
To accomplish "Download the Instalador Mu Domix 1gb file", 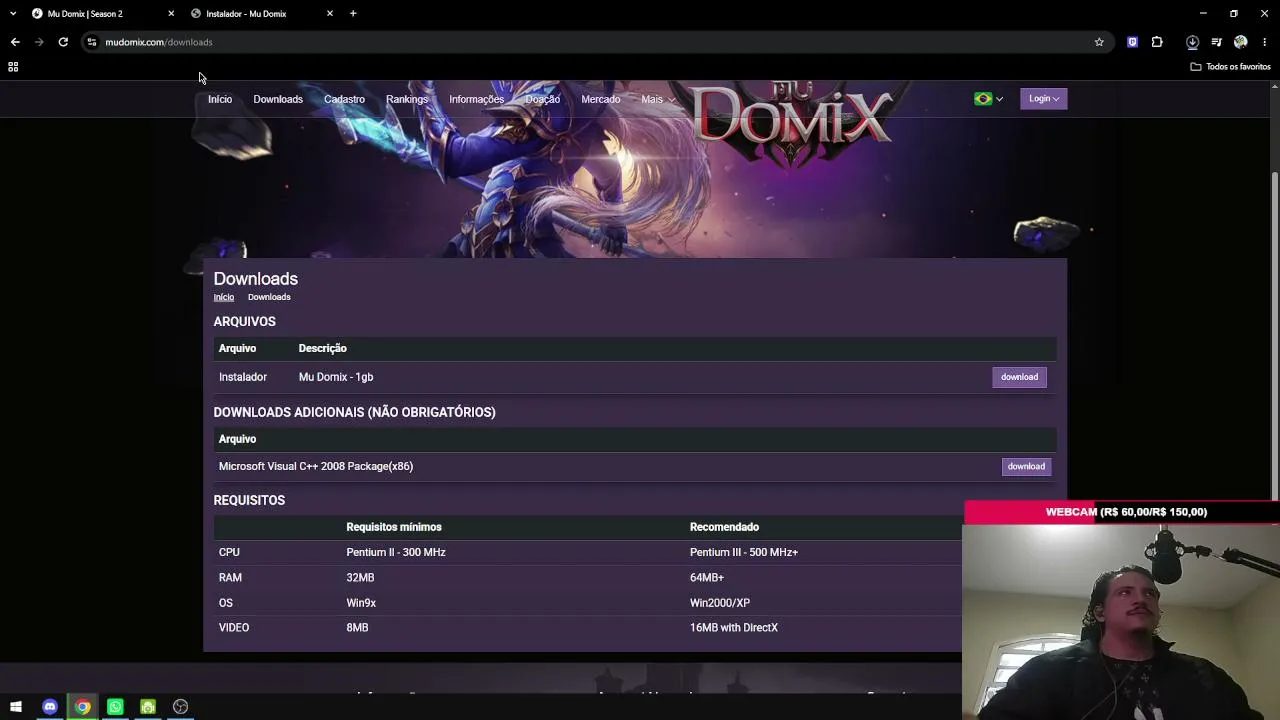I will point(1019,377).
